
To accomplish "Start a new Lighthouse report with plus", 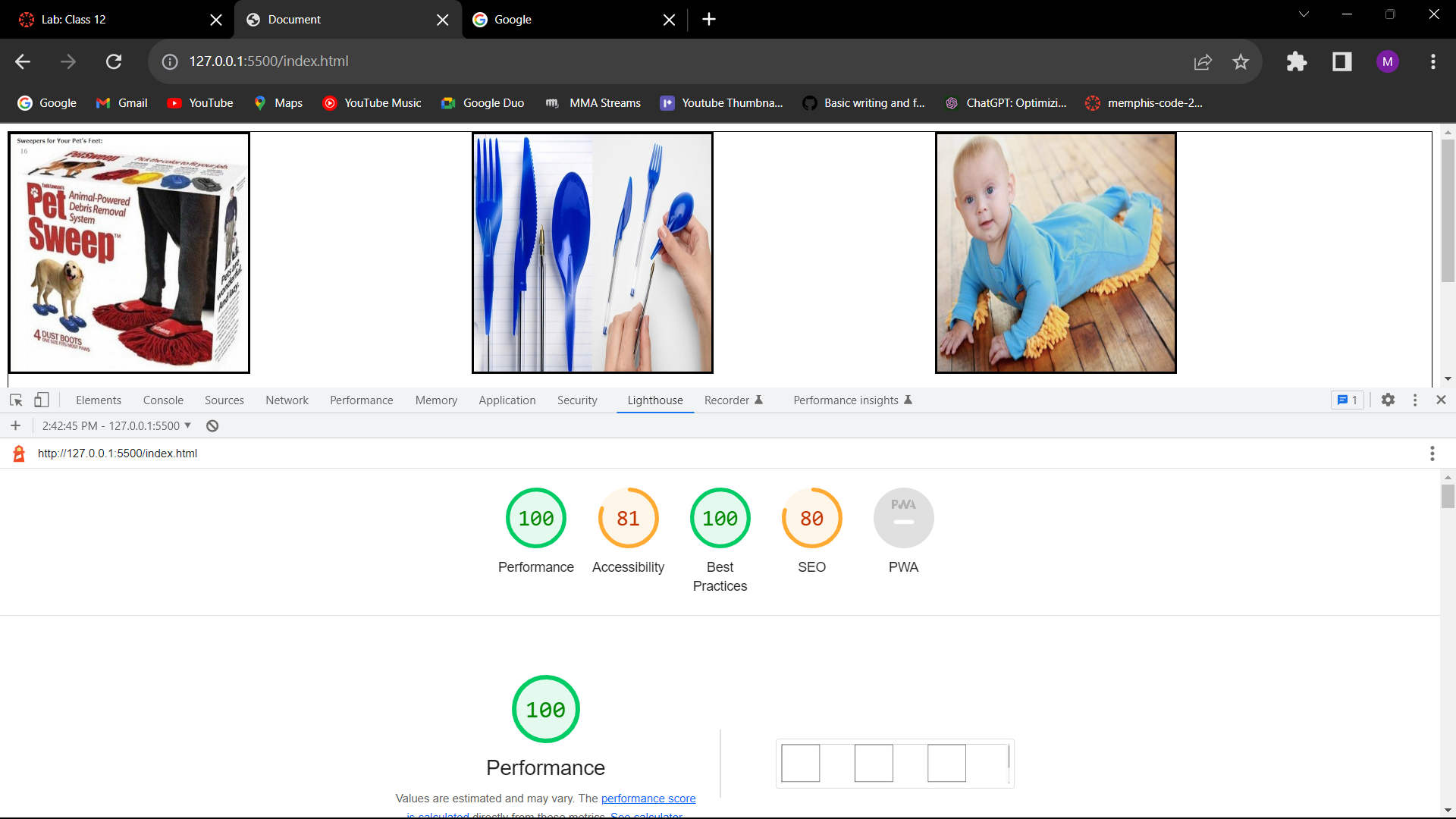I will coord(15,426).
